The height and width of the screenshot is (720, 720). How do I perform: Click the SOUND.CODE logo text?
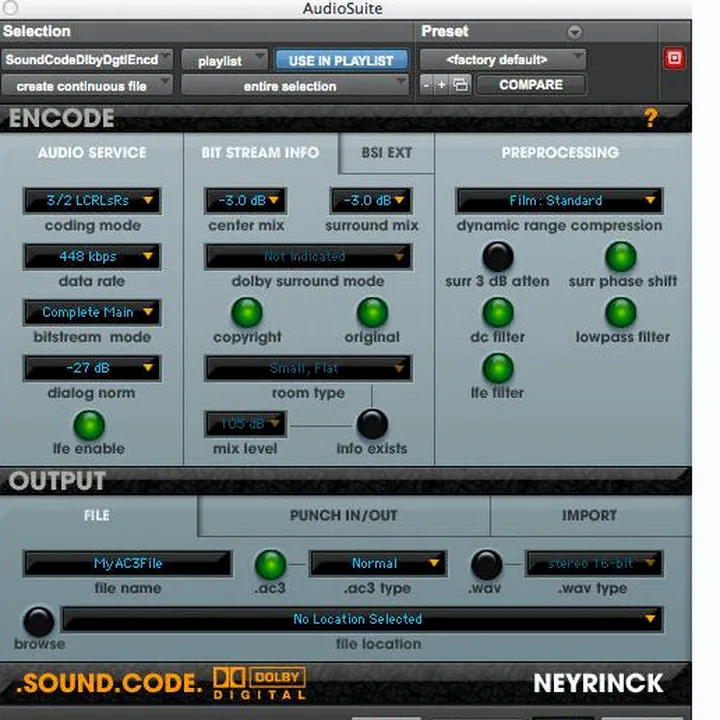pos(109,683)
